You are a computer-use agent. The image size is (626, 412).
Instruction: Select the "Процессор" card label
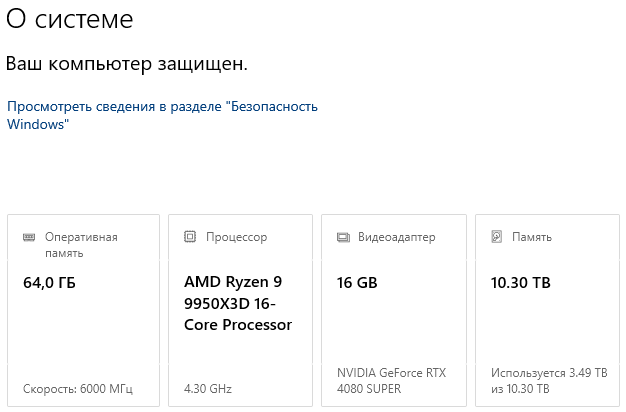coord(236,238)
